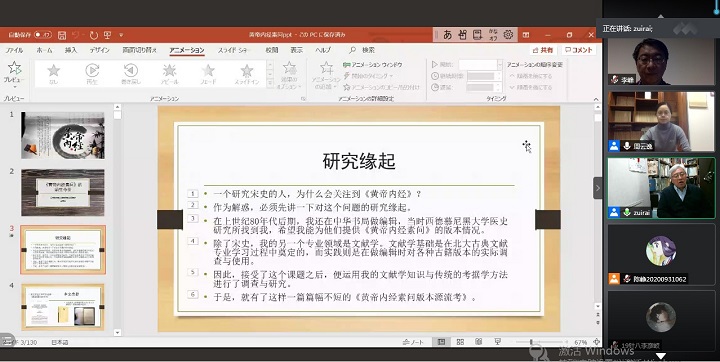The height and width of the screenshot is (362, 720).
Task: Select the フェード (Fade) animation effect
Action: [x=208, y=74]
